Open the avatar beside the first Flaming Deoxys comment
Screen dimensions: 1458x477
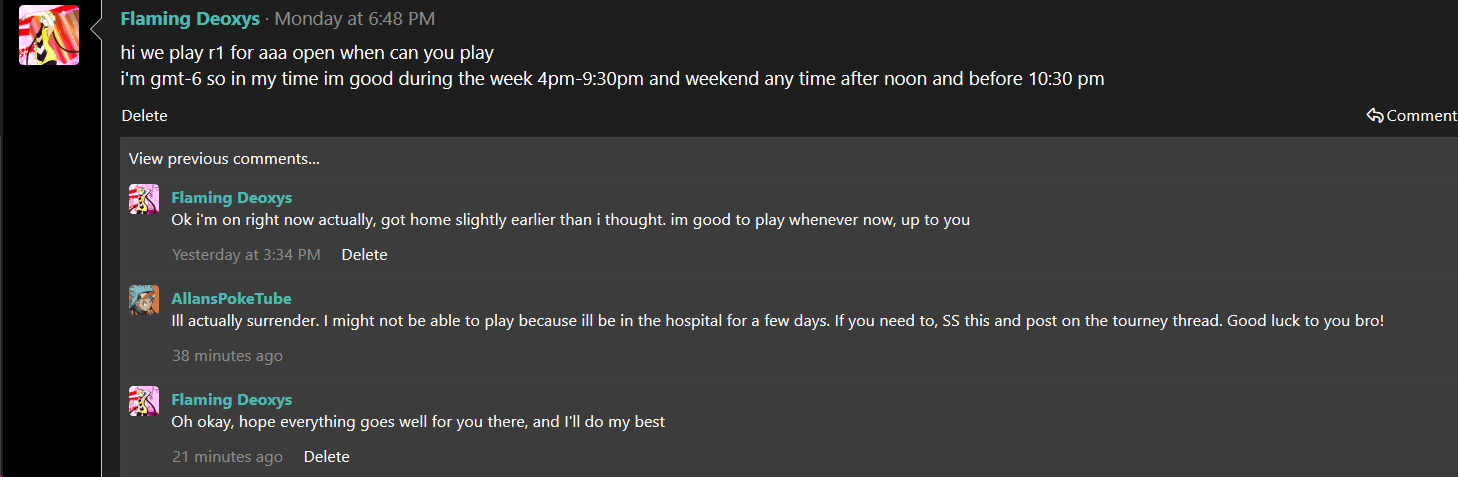click(144, 199)
